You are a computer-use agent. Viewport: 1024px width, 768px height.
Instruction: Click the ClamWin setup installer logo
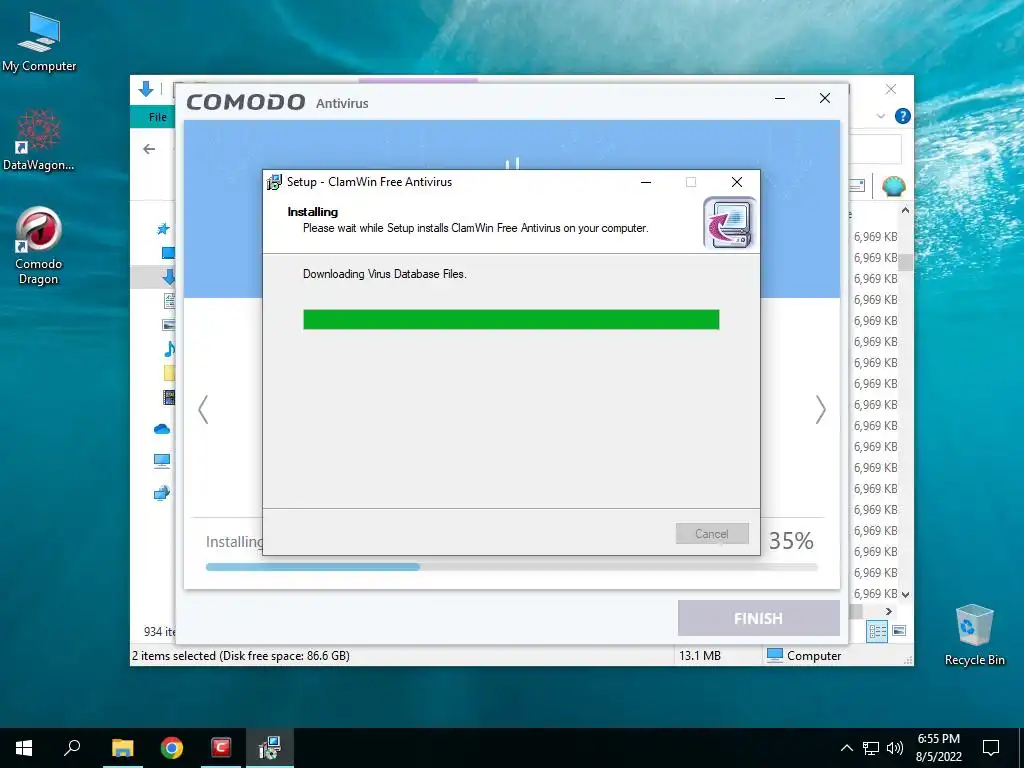(729, 223)
